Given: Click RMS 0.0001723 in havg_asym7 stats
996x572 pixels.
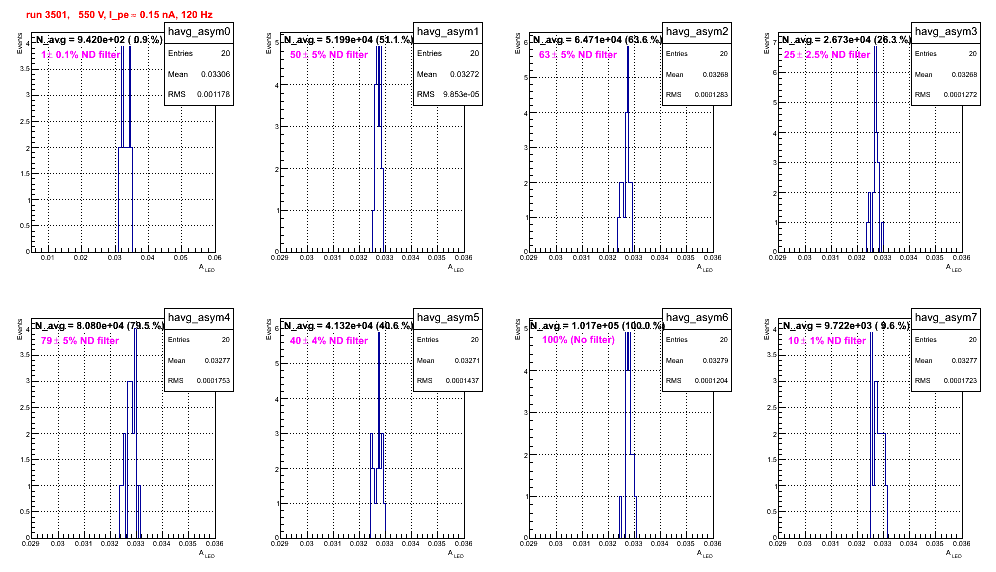Looking at the screenshot, I should click(x=946, y=380).
